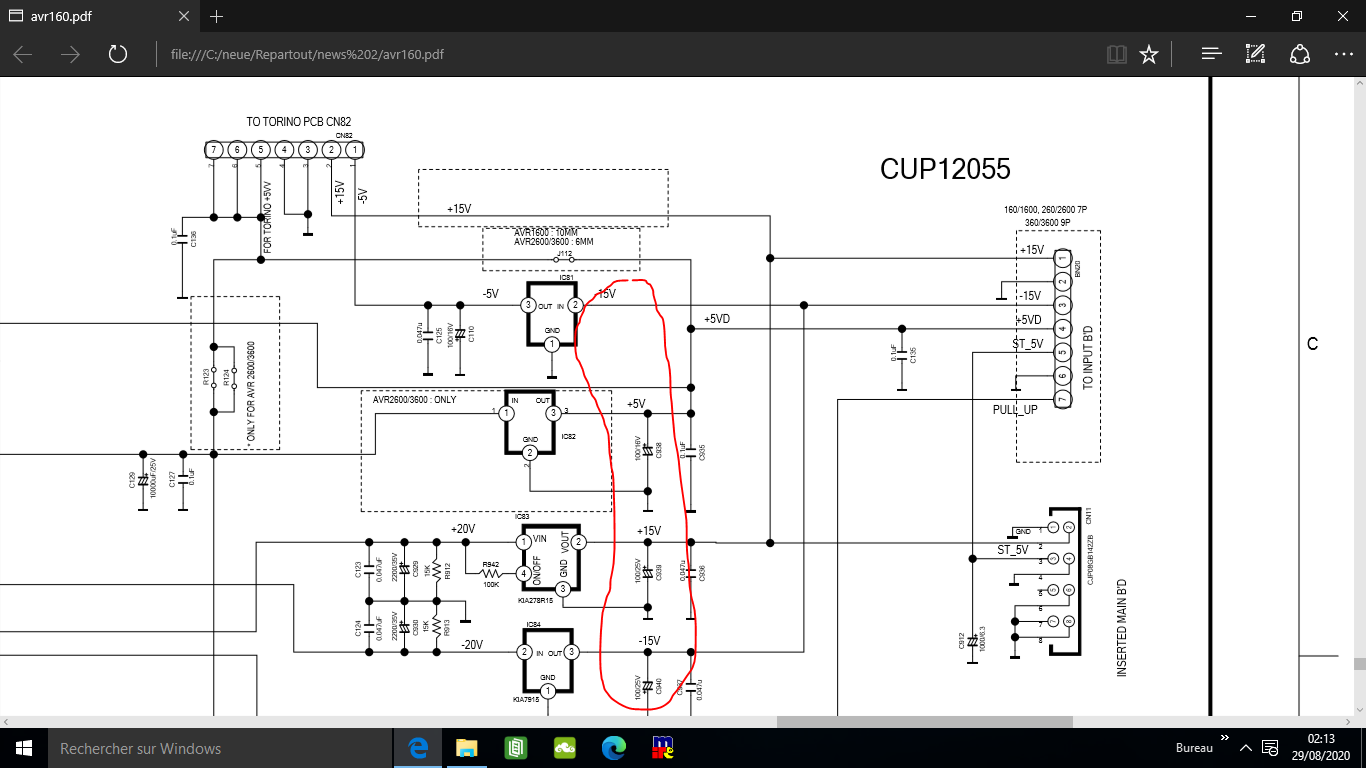The height and width of the screenshot is (768, 1366).
Task: Click the AVR2600/3600 : ONLY note text
Action: 414,400
